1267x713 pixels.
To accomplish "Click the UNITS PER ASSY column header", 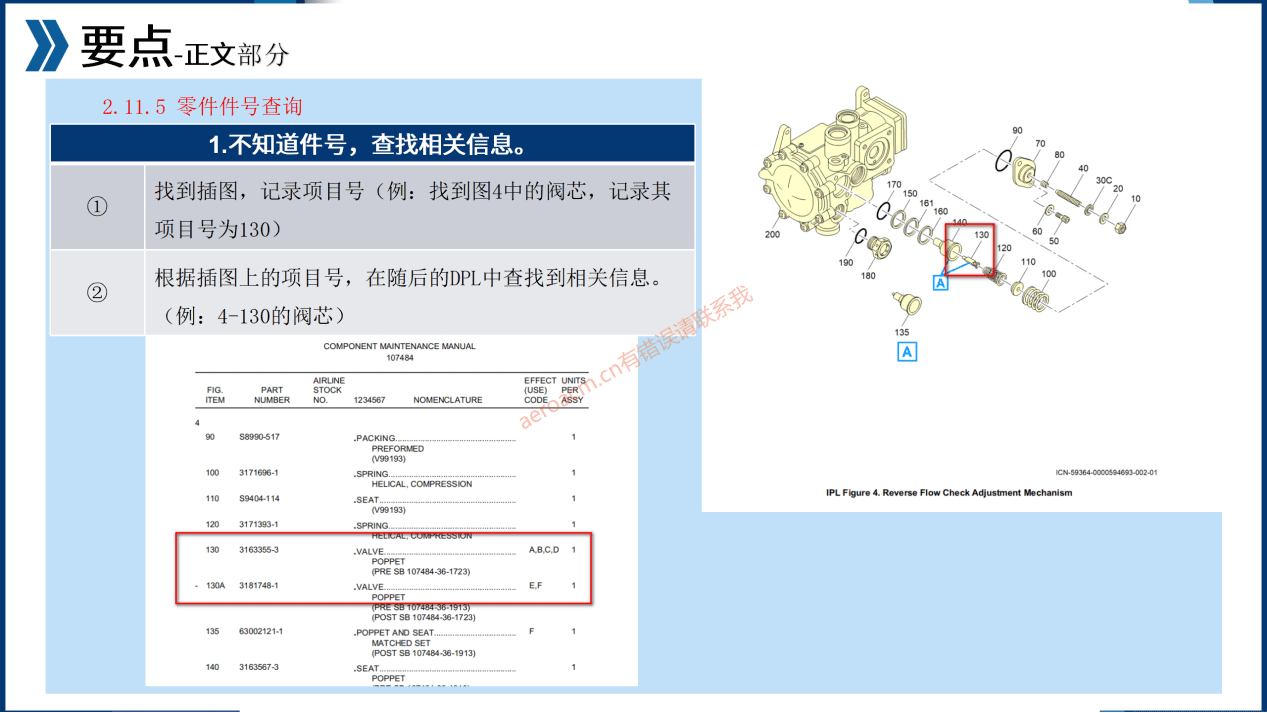I will [x=573, y=390].
